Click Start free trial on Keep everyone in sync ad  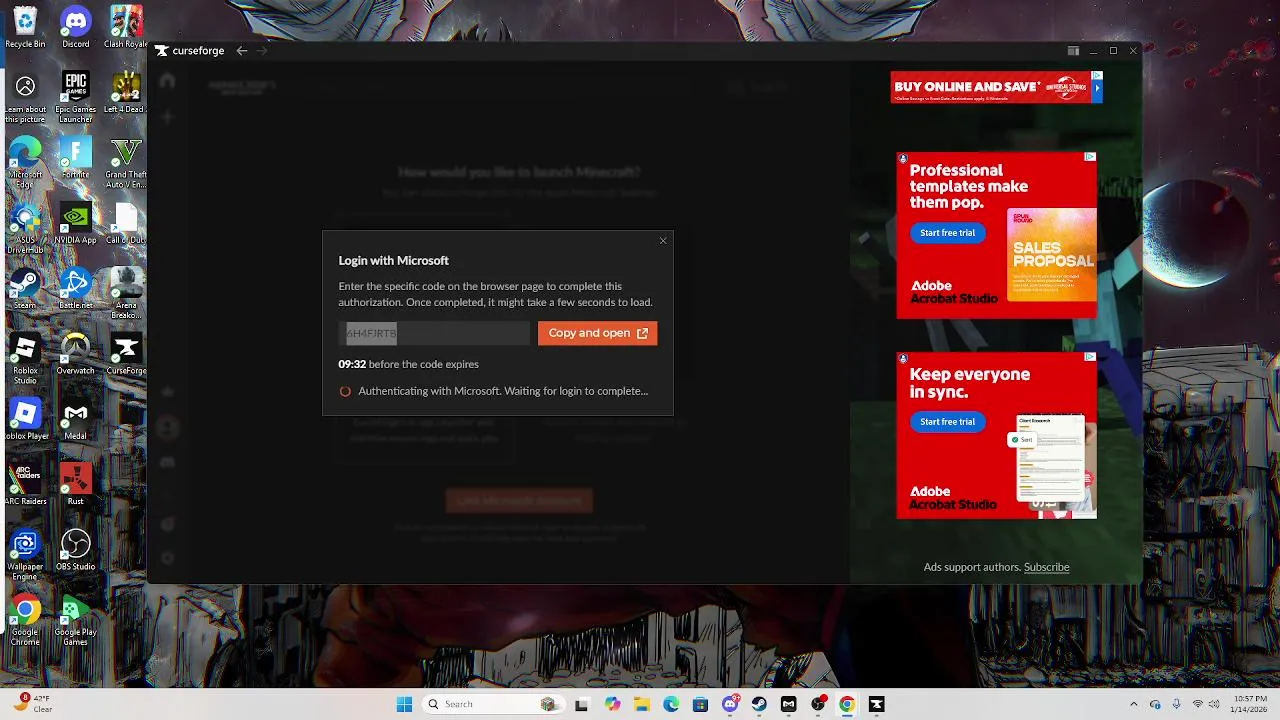coord(947,422)
